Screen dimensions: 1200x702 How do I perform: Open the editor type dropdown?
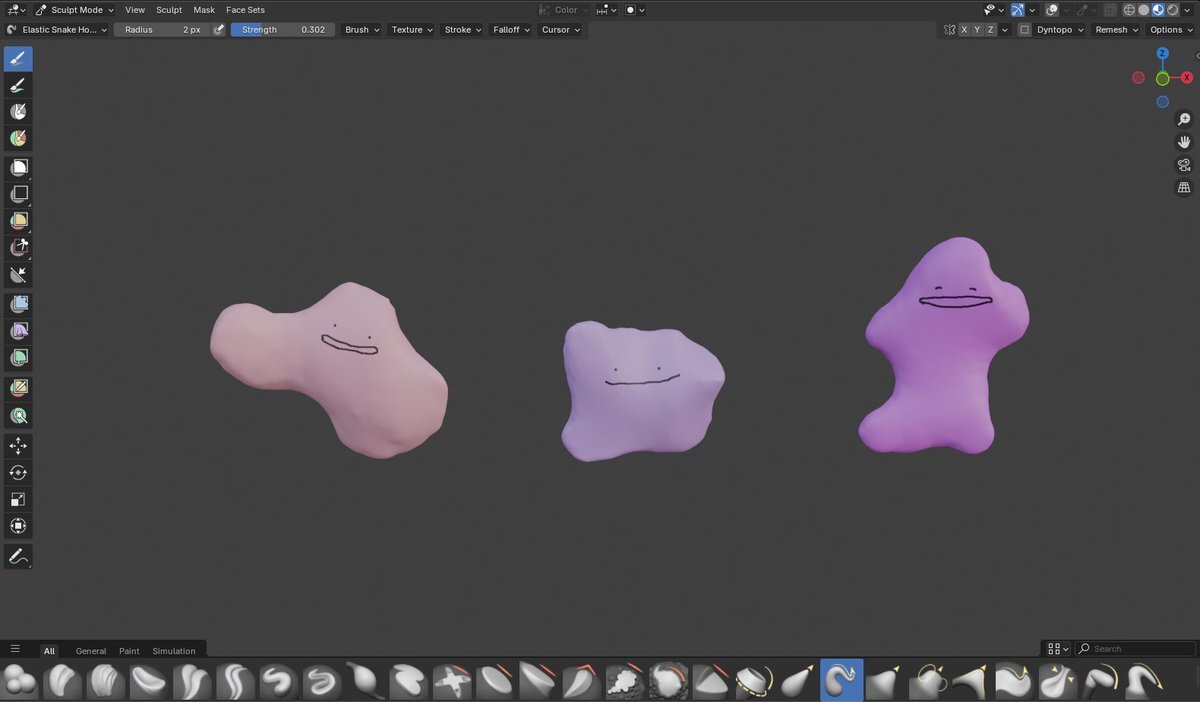(16, 10)
